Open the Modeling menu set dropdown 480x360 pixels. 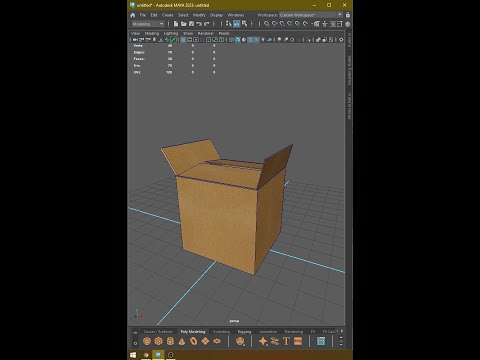point(148,24)
